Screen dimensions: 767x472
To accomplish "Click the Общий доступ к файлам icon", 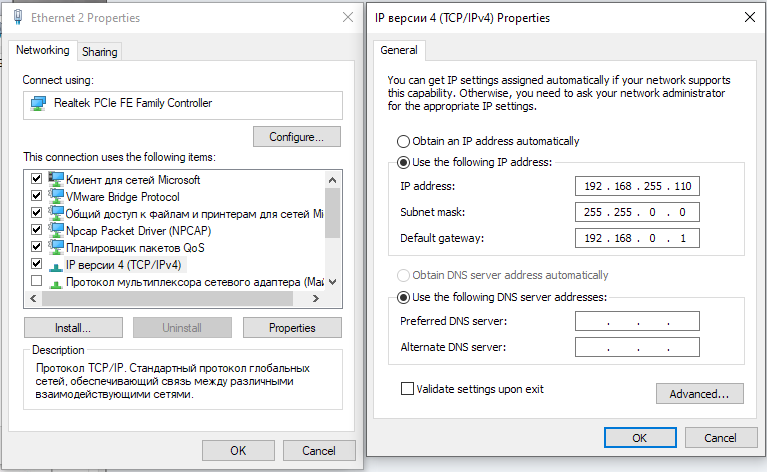I will click(x=56, y=213).
